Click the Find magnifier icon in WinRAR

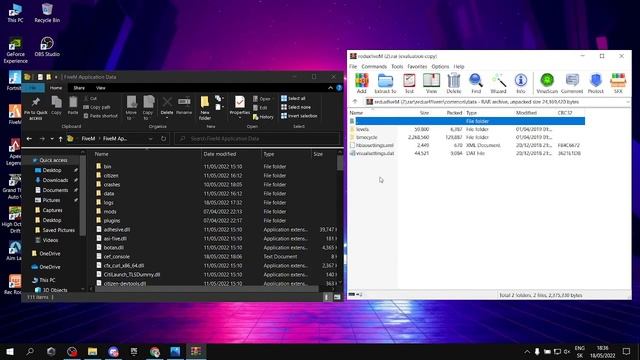click(x=476, y=83)
